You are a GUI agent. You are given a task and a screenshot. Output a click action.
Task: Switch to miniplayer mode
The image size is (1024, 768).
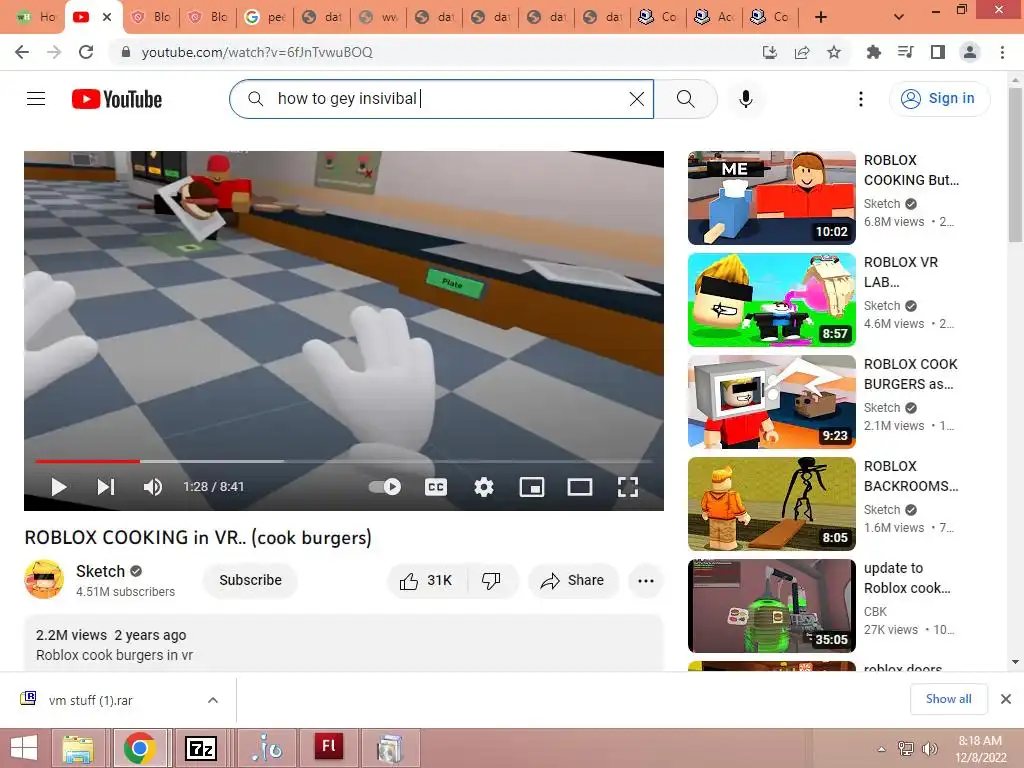coord(532,487)
